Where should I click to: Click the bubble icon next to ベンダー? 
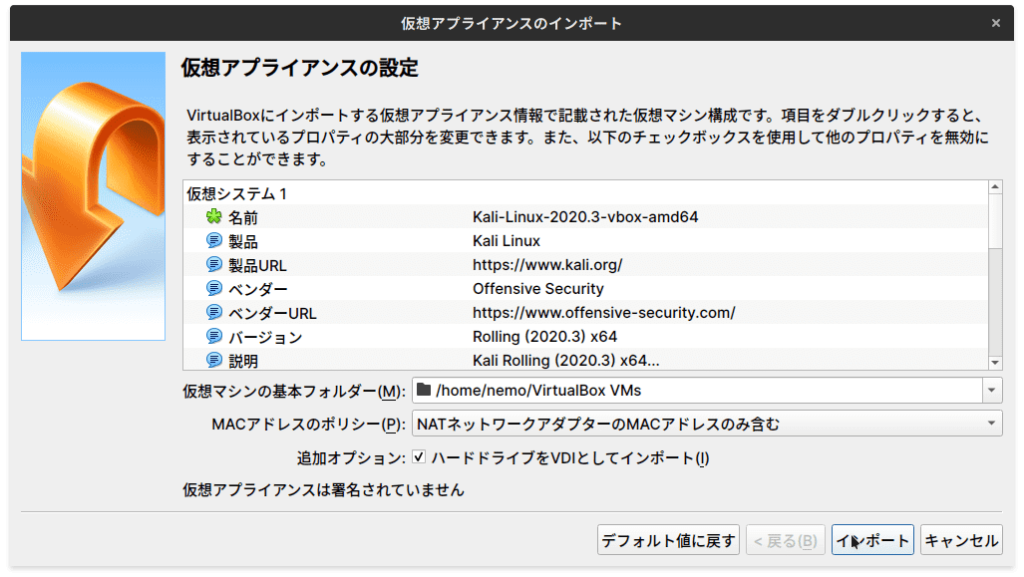click(x=214, y=288)
